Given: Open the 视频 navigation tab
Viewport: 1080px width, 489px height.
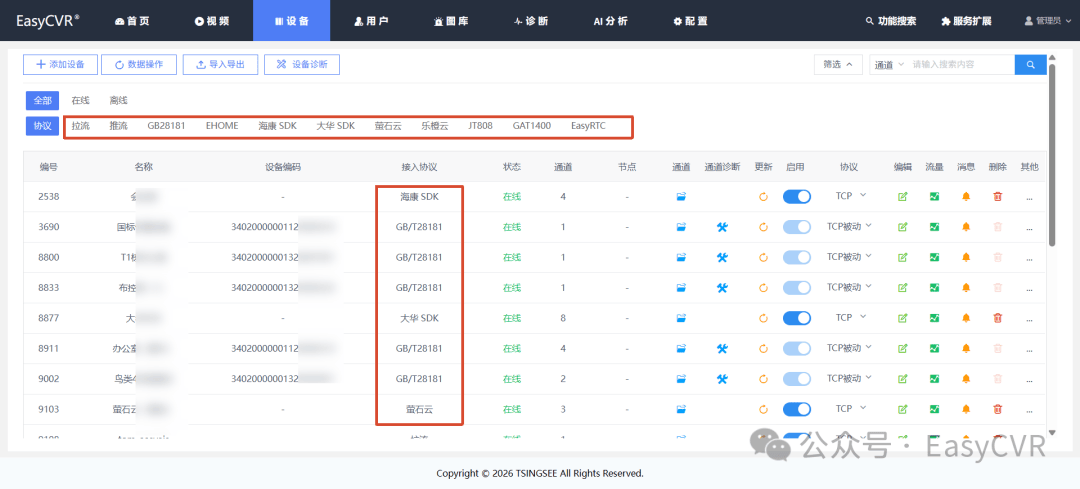Looking at the screenshot, I should (212, 21).
